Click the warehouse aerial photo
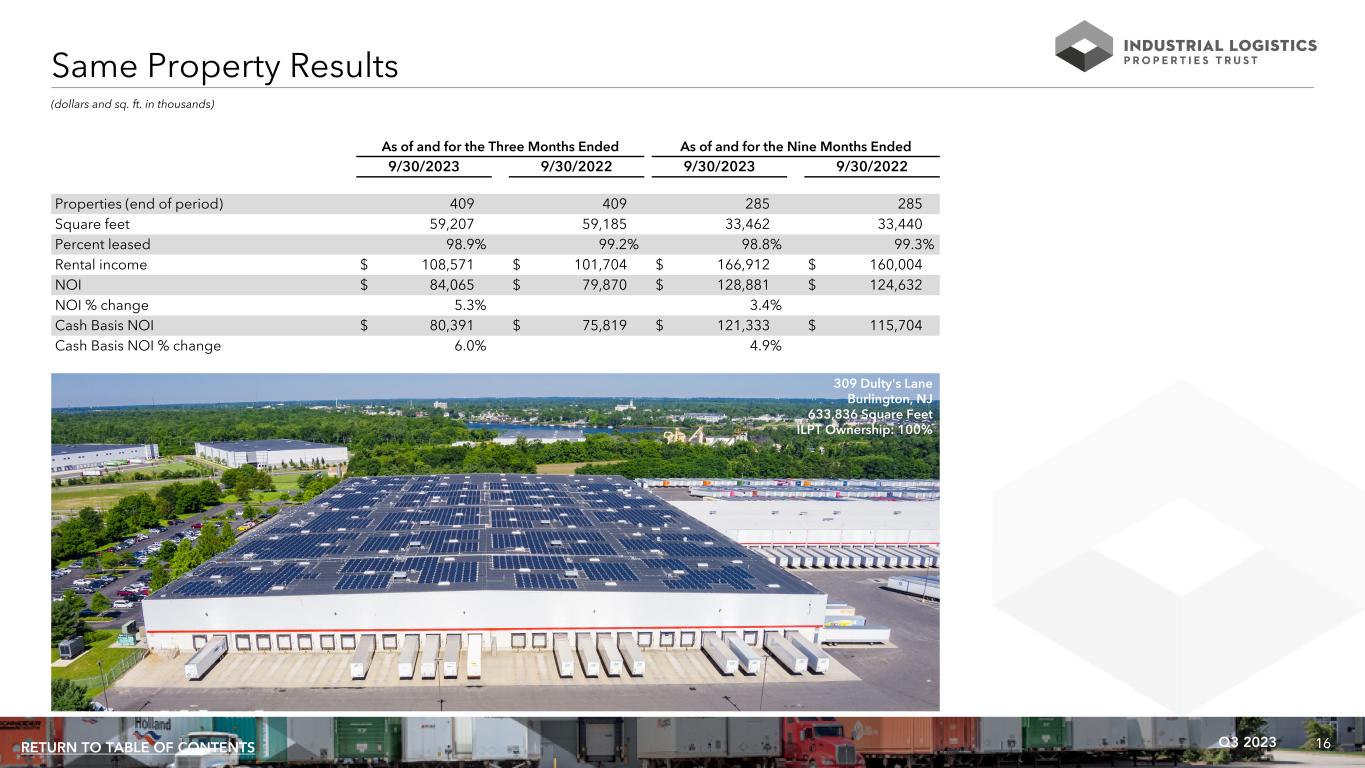 click(495, 560)
